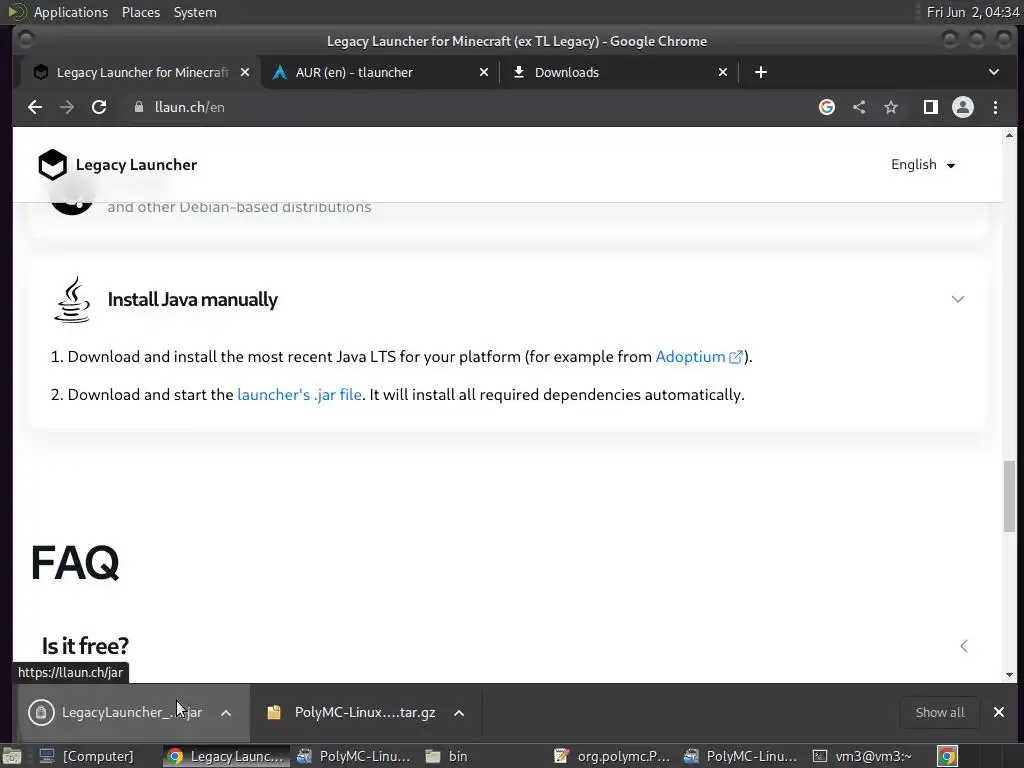This screenshot has height=768, width=1024.
Task: Open the System menu
Action: (x=195, y=12)
